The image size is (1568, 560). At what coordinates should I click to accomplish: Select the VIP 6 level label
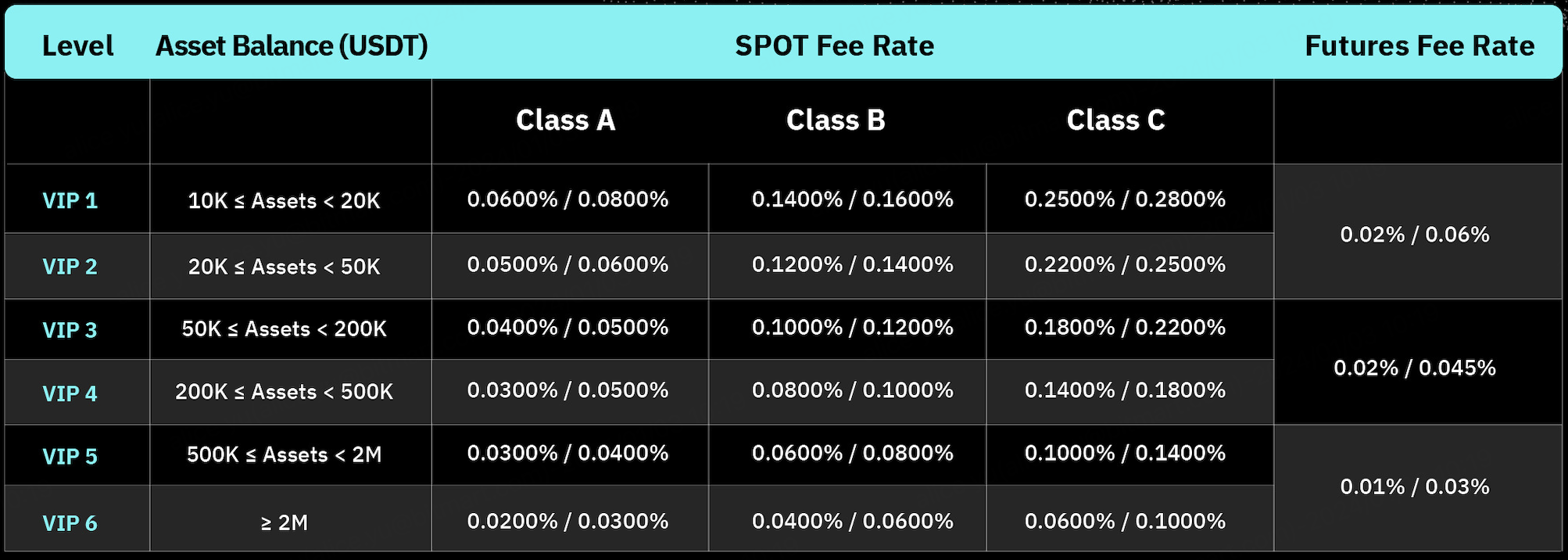[x=70, y=522]
